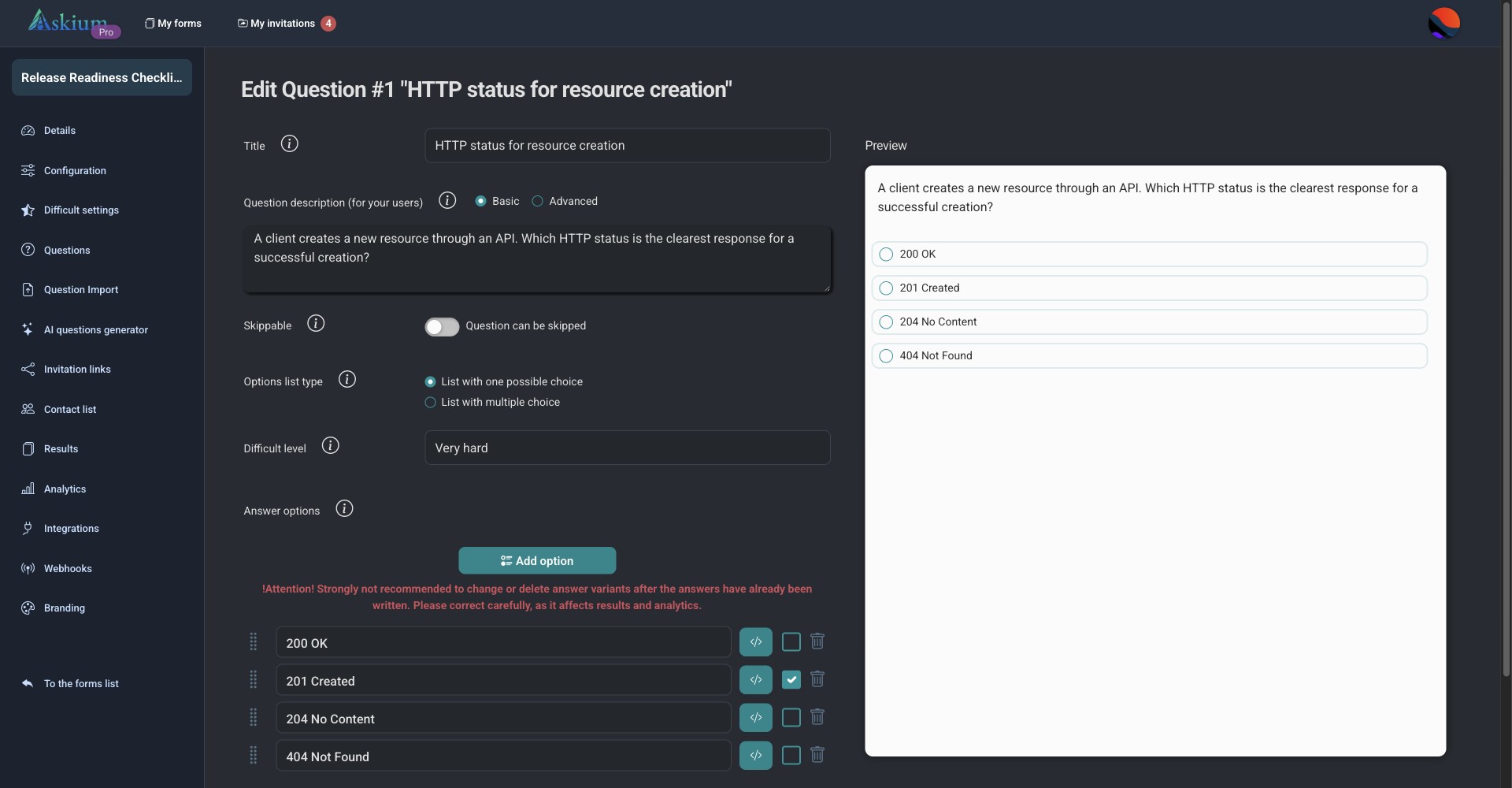Click Release Readiness Checklist form header
This screenshot has width=1512, height=788.
pos(102,78)
